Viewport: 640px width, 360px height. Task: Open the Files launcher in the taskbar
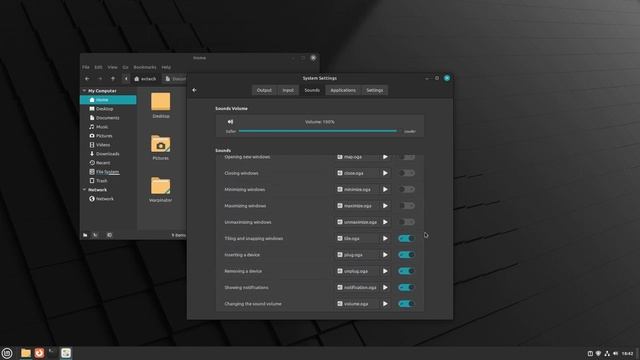26,353
